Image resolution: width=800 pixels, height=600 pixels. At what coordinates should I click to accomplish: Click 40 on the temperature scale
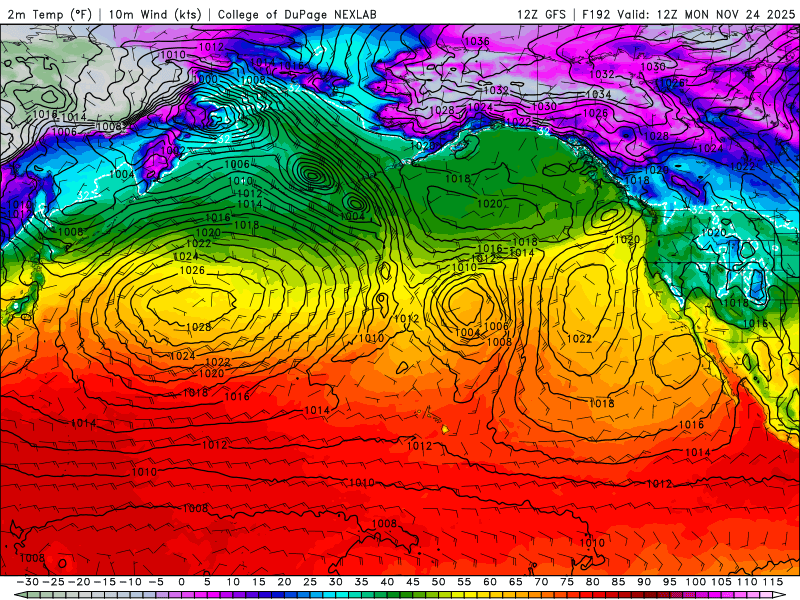[387, 582]
